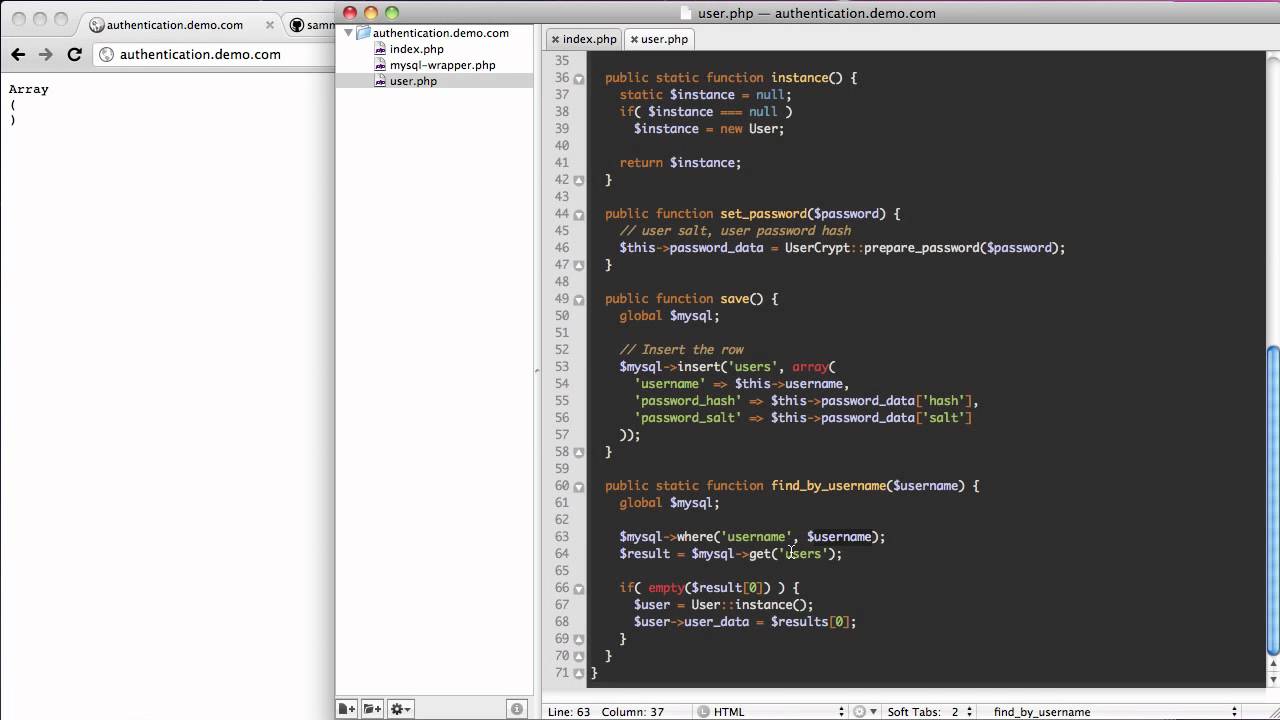The width and height of the screenshot is (1280, 720).
Task: Click the globe icon in browser address bar
Action: [107, 55]
